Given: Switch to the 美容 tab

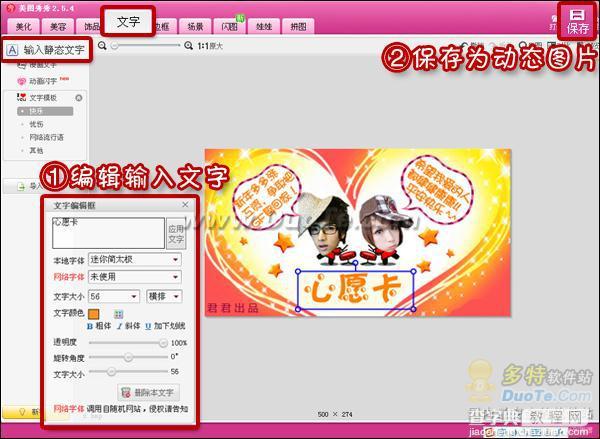Looking at the screenshot, I should [x=58, y=26].
